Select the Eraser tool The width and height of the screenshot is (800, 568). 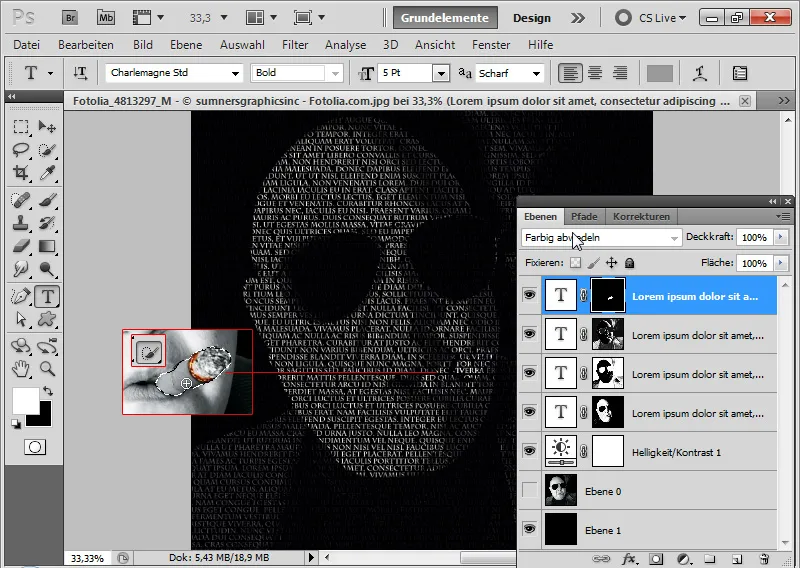click(21, 246)
